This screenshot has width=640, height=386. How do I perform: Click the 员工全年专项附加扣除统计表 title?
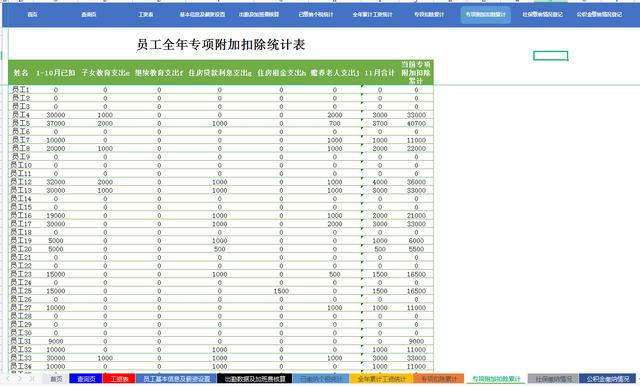[221, 44]
